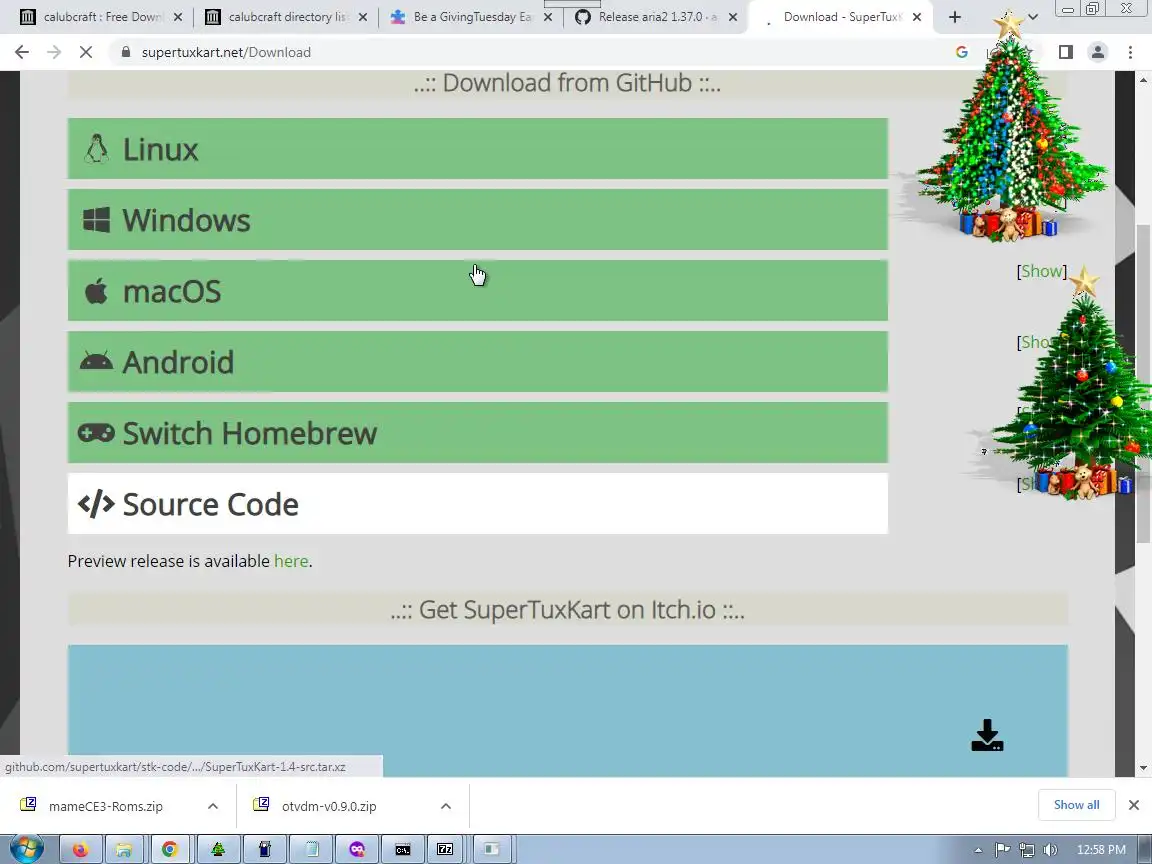Switch to 'Be a GivingTuesday' tab
This screenshot has height=864, width=1152.
click(472, 17)
